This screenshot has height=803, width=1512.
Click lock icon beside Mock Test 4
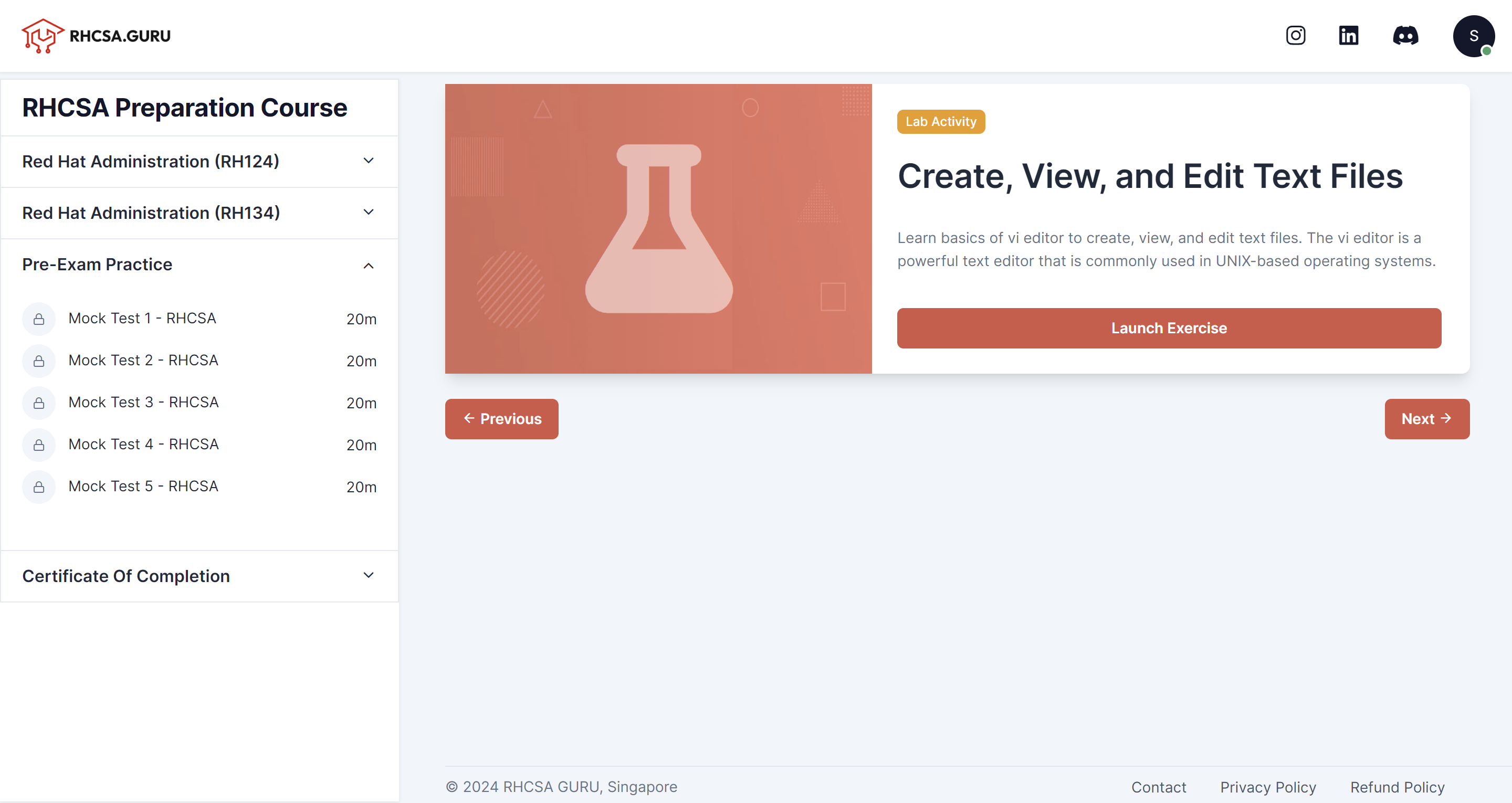(39, 445)
